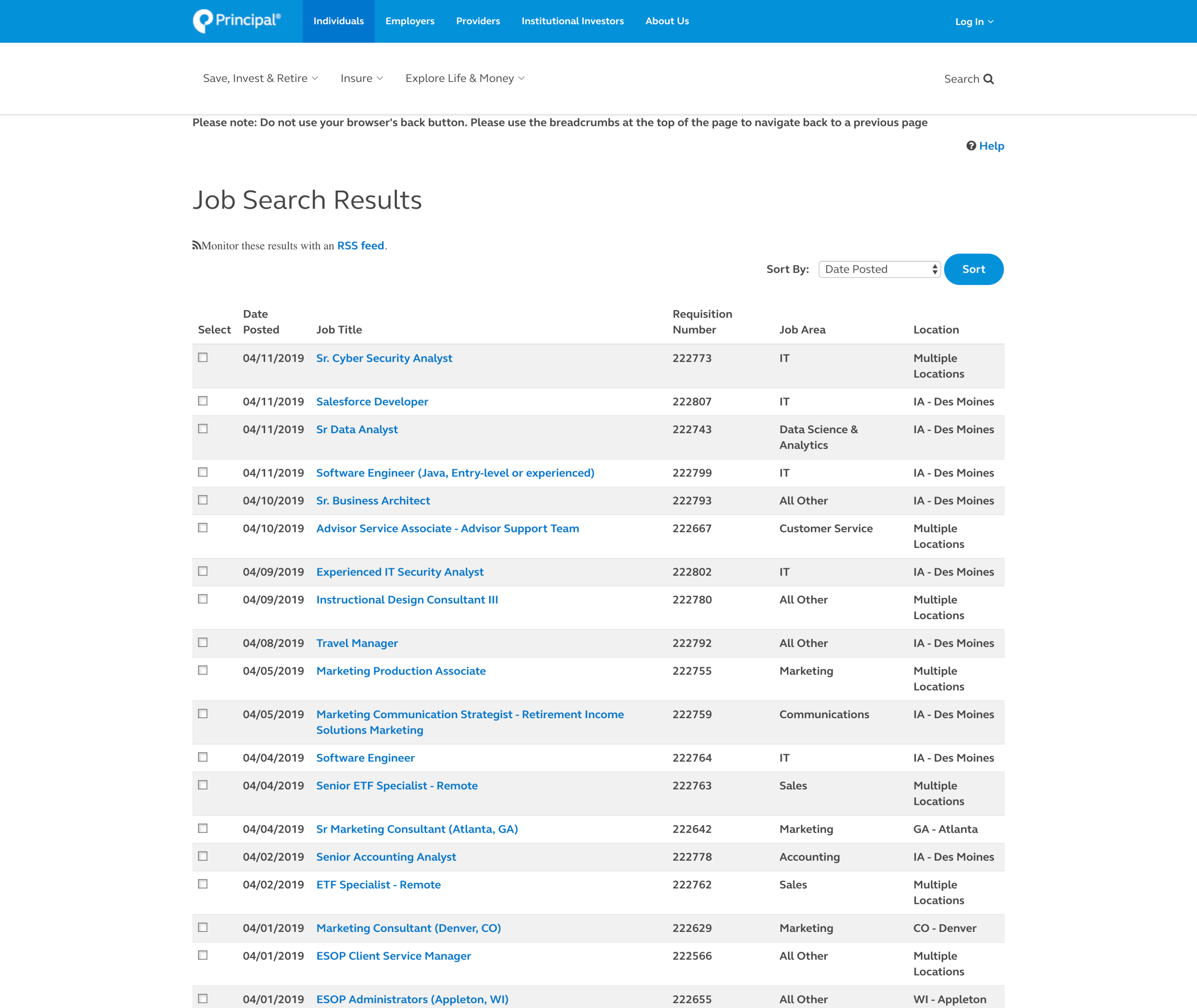Screen dimensions: 1197x1008
Task: Switch to the Employers tab
Action: point(410,21)
